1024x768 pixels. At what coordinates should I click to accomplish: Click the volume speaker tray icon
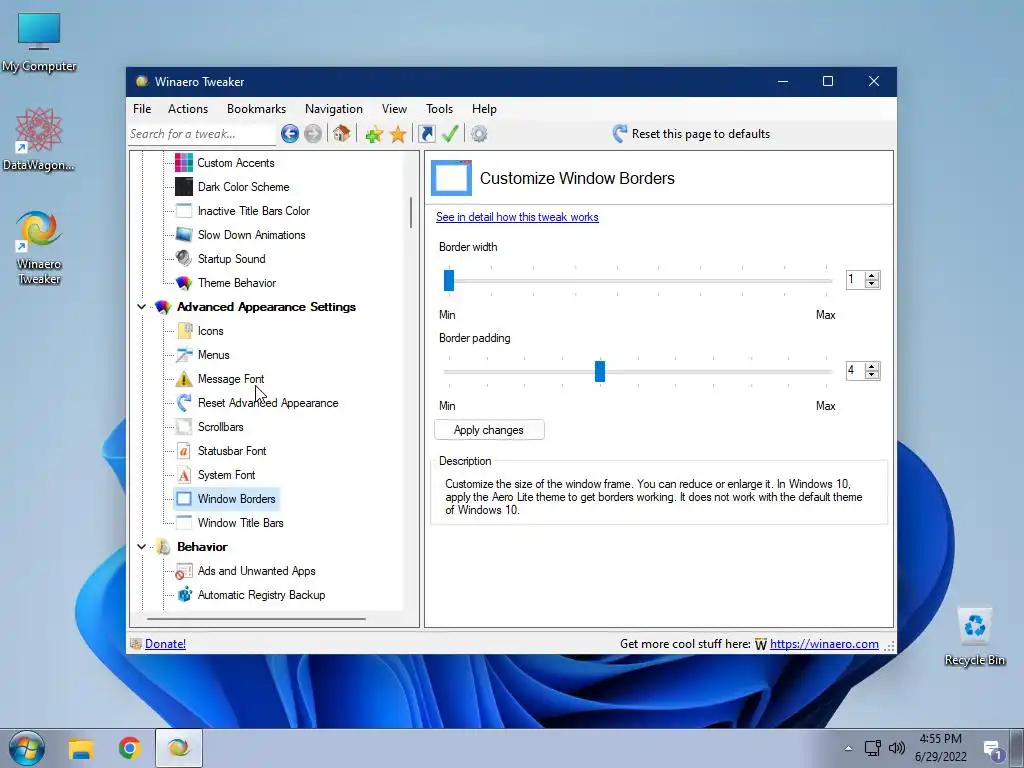click(x=897, y=748)
